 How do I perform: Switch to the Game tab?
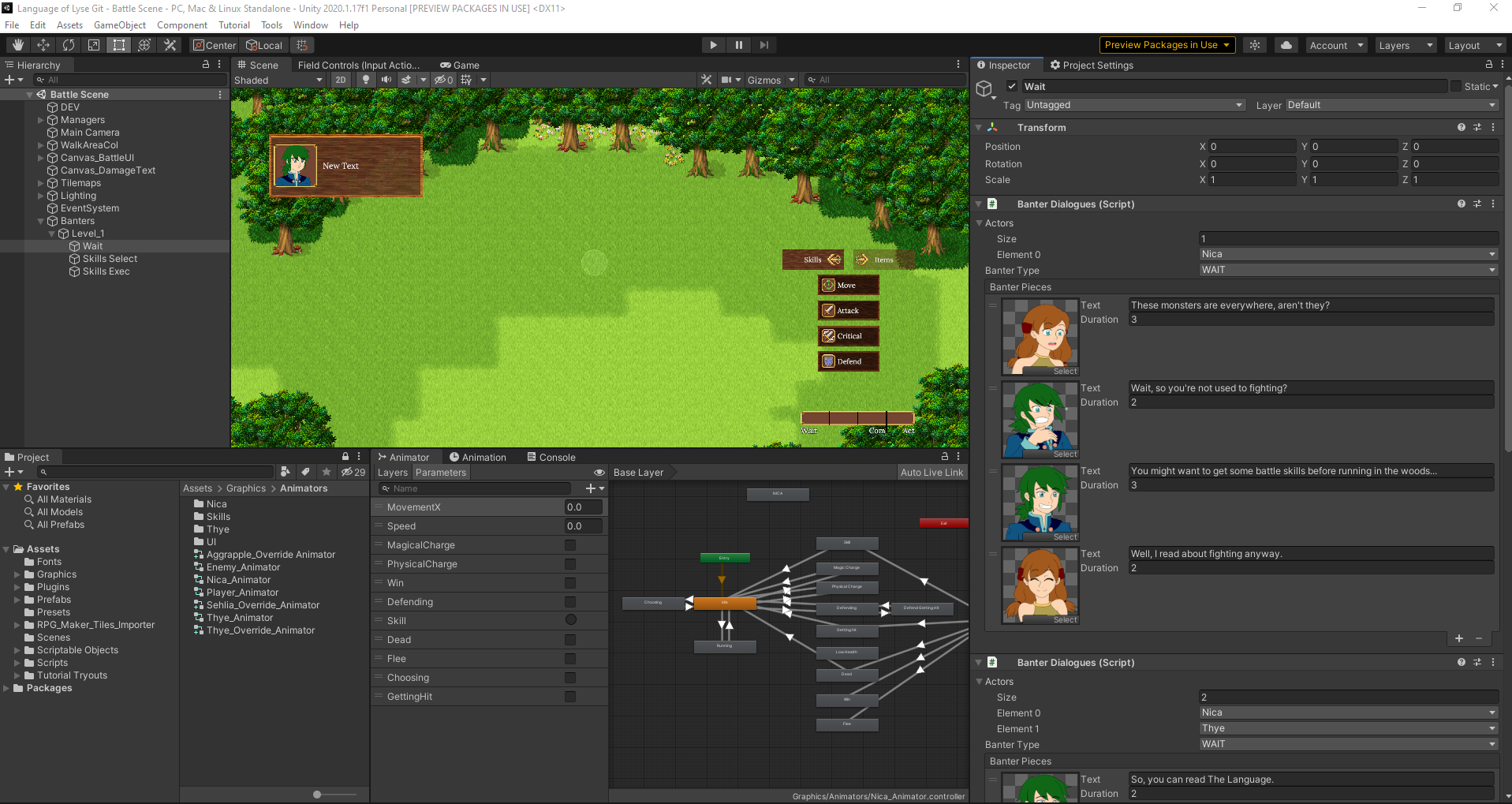tap(460, 65)
